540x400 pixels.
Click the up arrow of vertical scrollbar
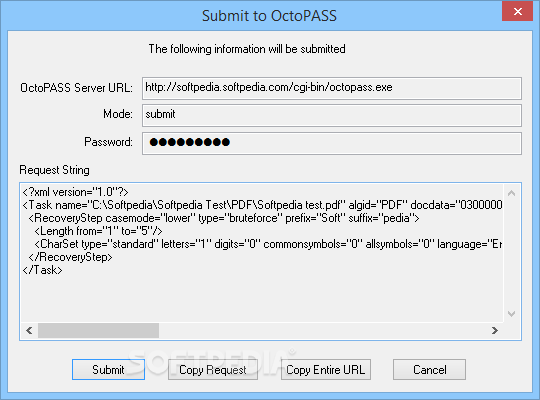[511, 193]
